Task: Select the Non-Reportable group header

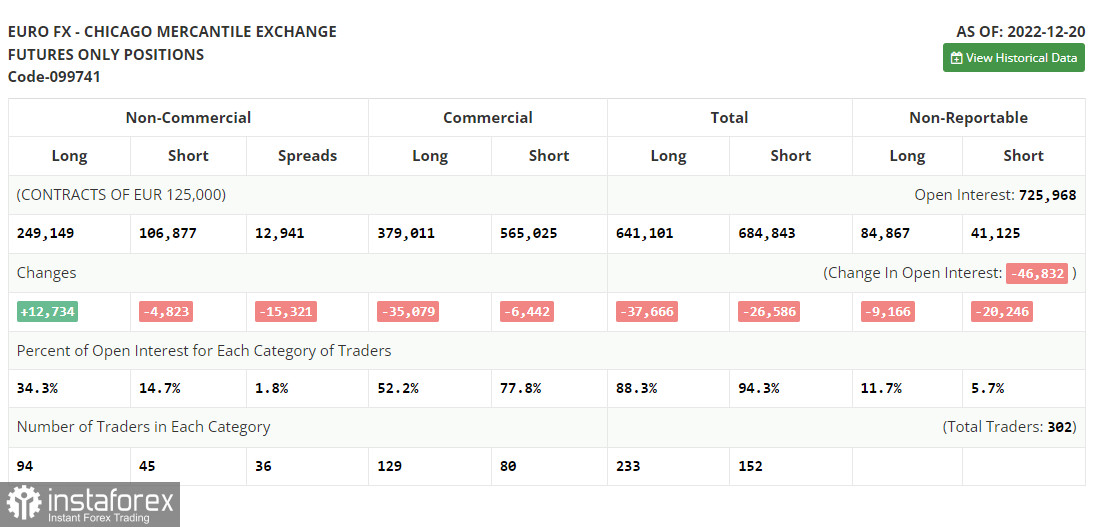Action: [968, 118]
